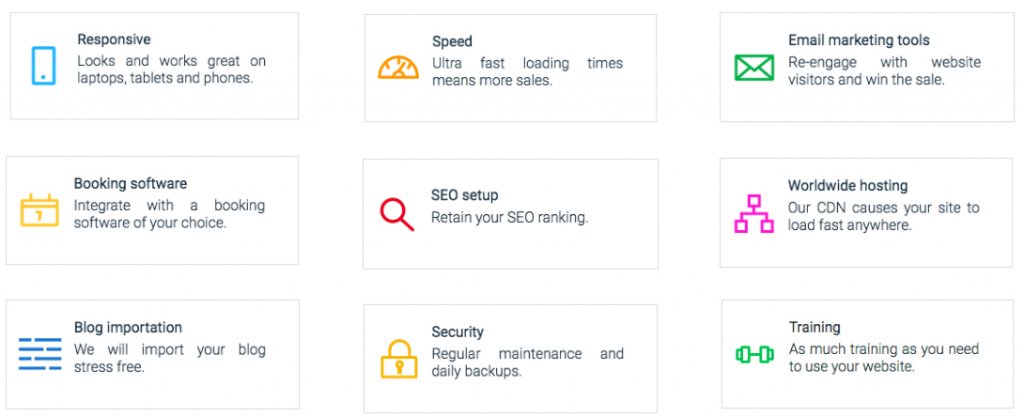The width and height of the screenshot is (1024, 416).
Task: Open the Worldwide hosting heading
Action: coord(848,185)
